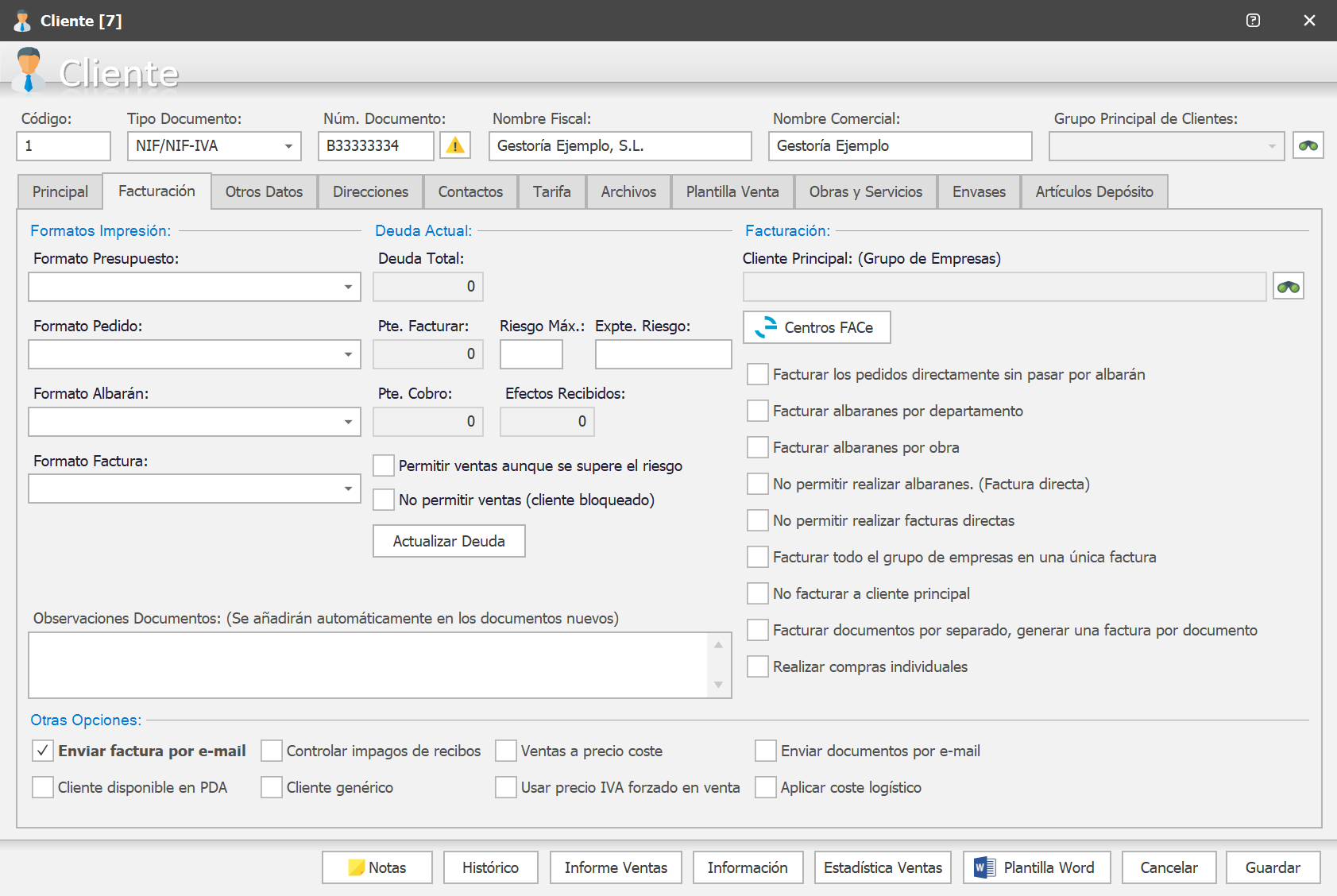Open the Plantilla Word button
1337x896 pixels.
pos(1037,867)
